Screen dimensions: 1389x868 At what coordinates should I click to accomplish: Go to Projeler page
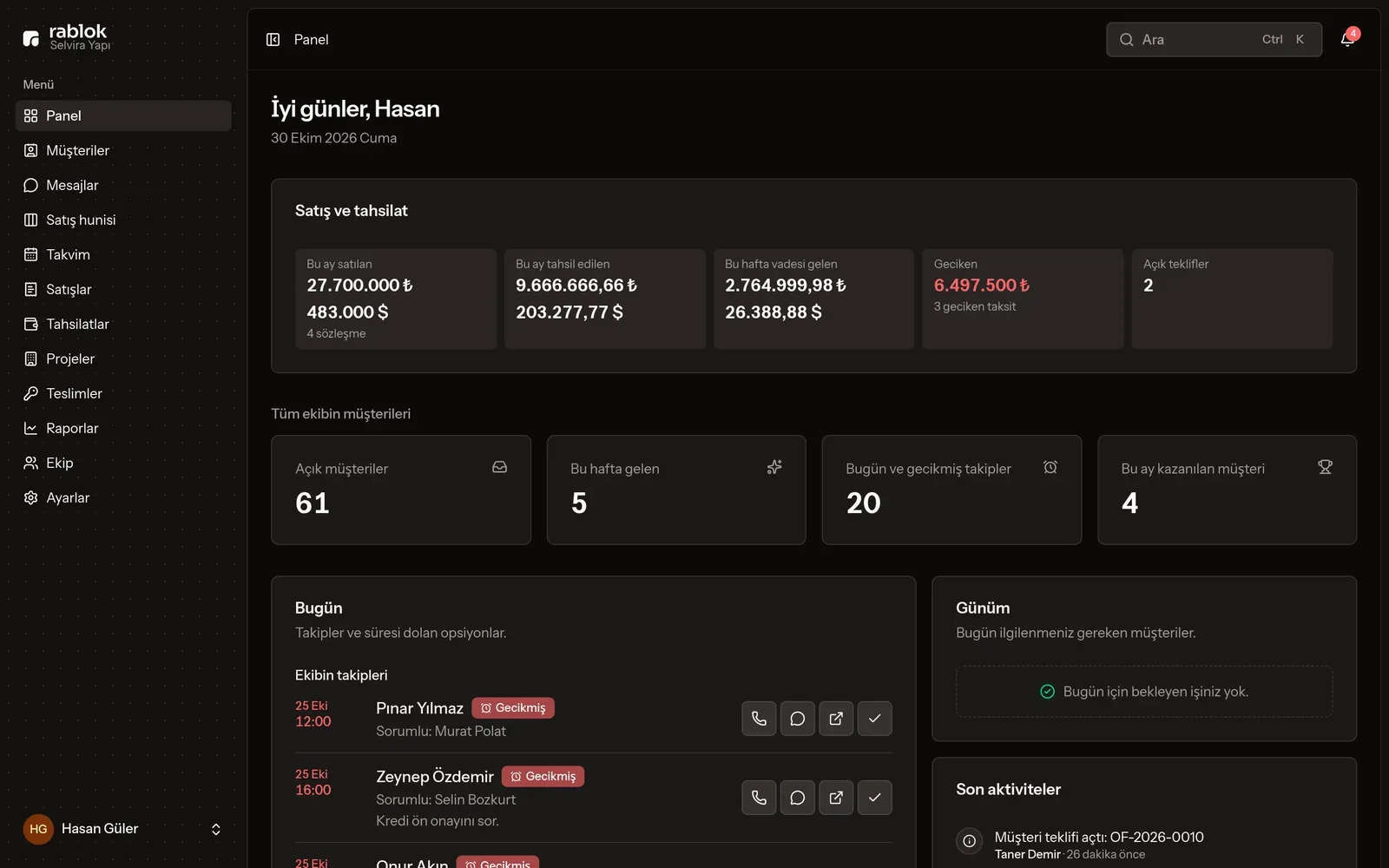pyautogui.click(x=123, y=358)
